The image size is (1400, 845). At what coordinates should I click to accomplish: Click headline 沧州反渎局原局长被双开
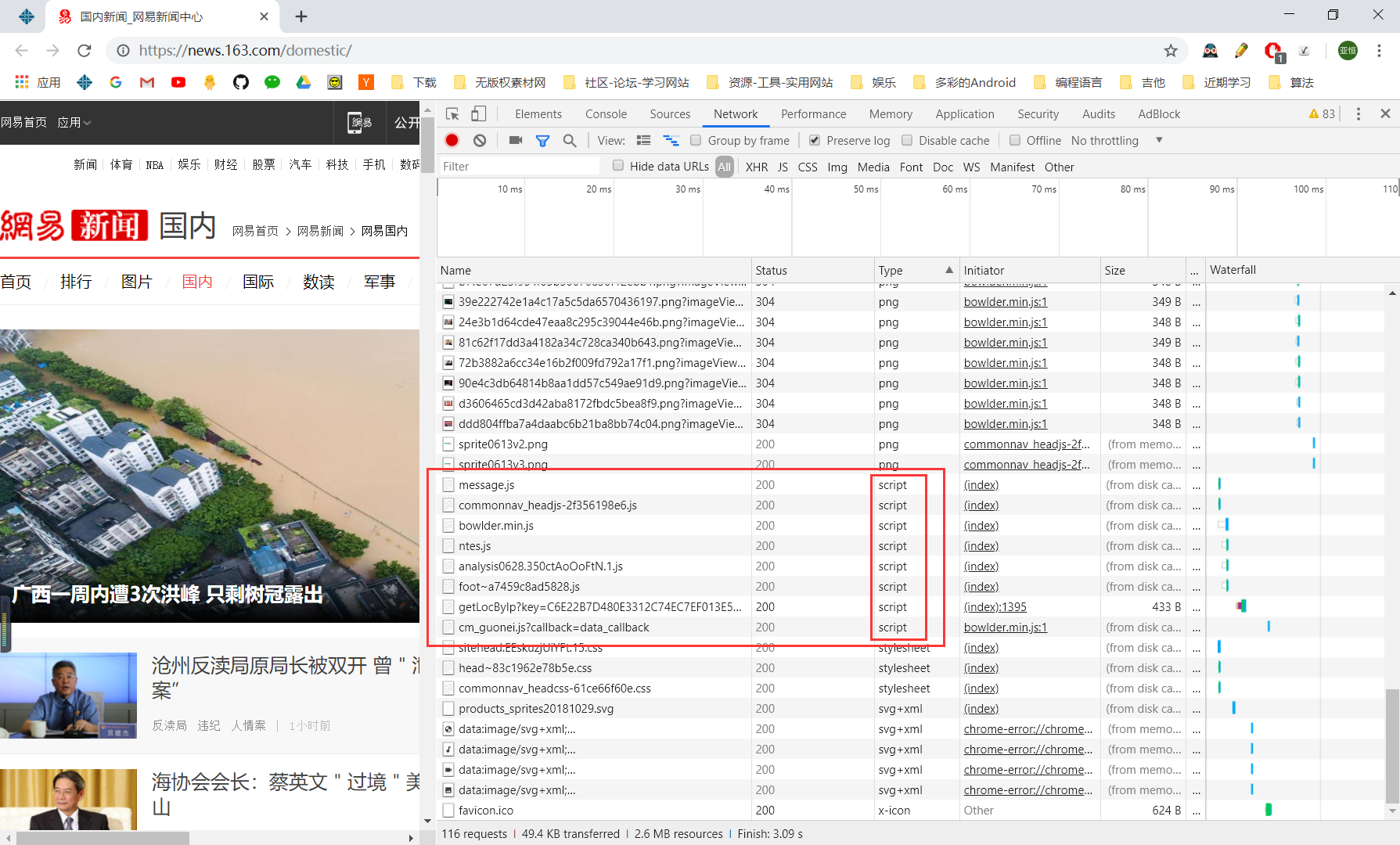tap(285, 678)
